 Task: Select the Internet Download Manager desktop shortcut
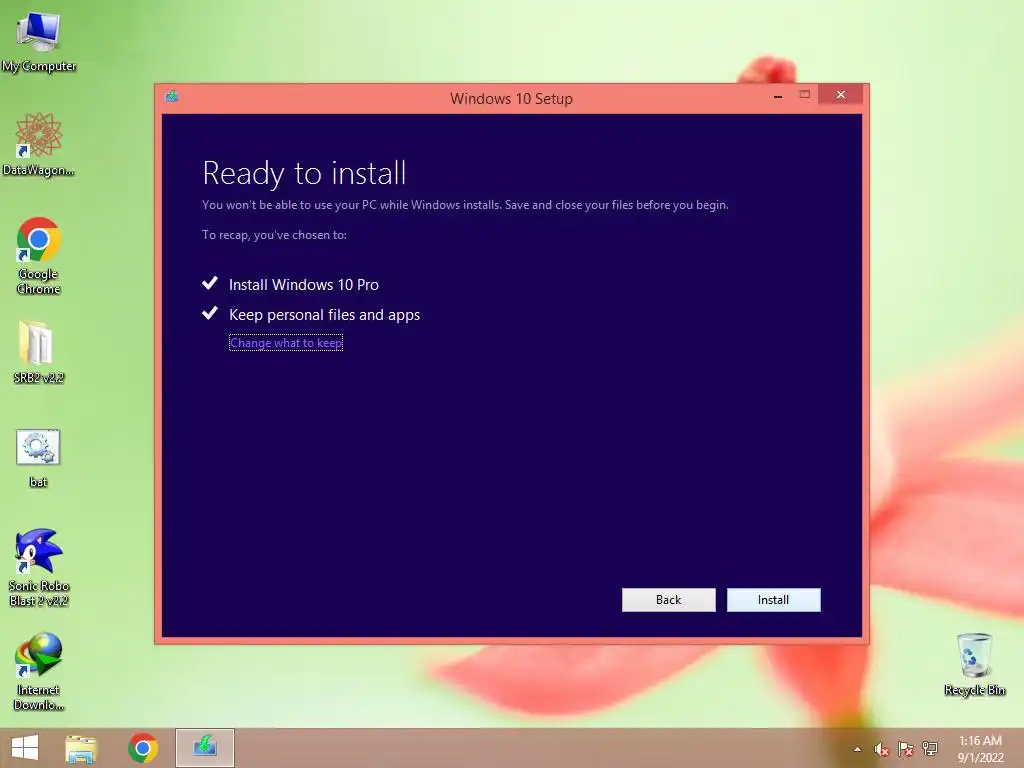(39, 671)
